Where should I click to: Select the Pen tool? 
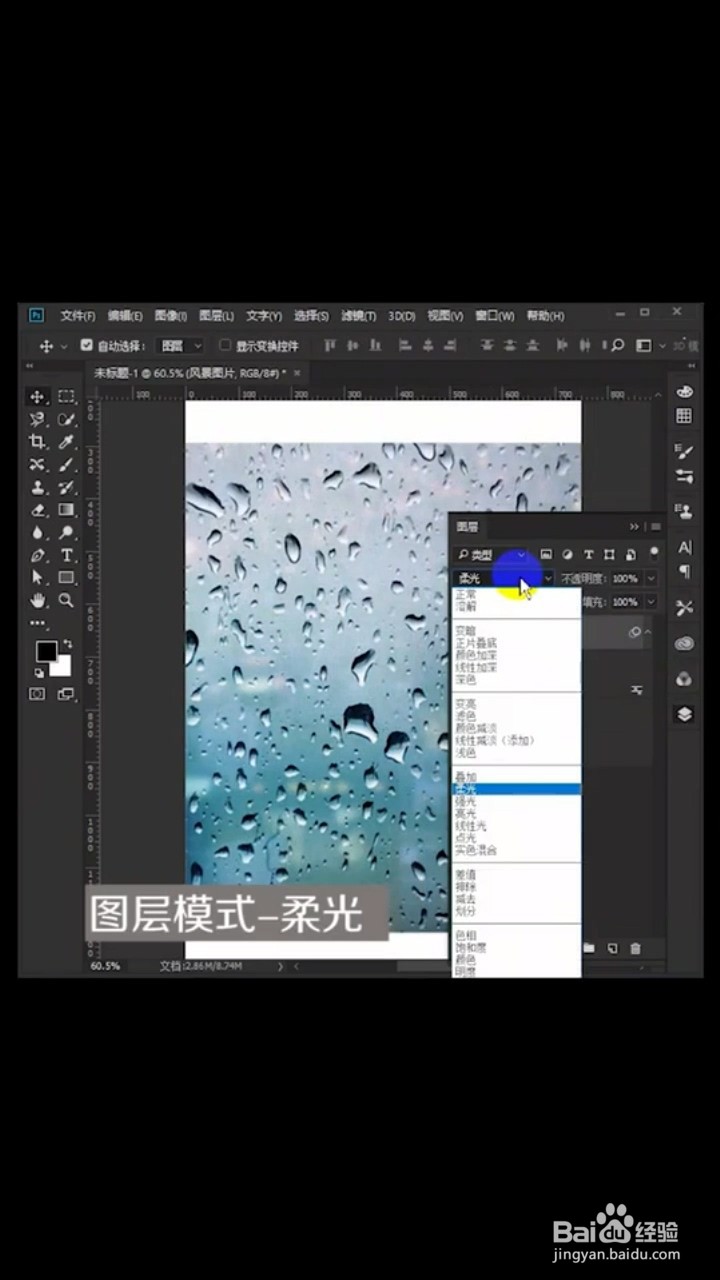38,555
